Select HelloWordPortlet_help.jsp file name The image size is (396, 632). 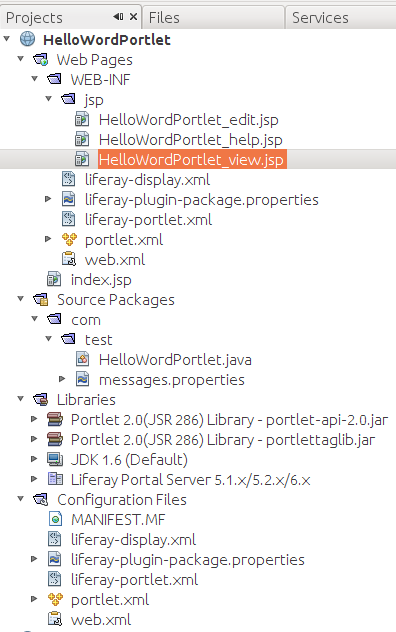(191, 140)
